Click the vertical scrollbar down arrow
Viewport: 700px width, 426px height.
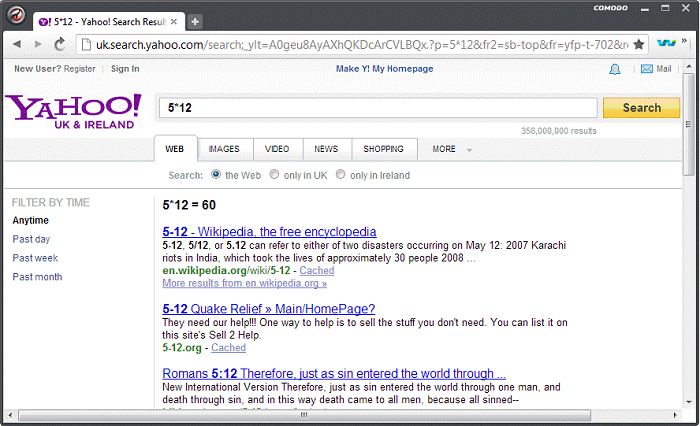tap(689, 402)
